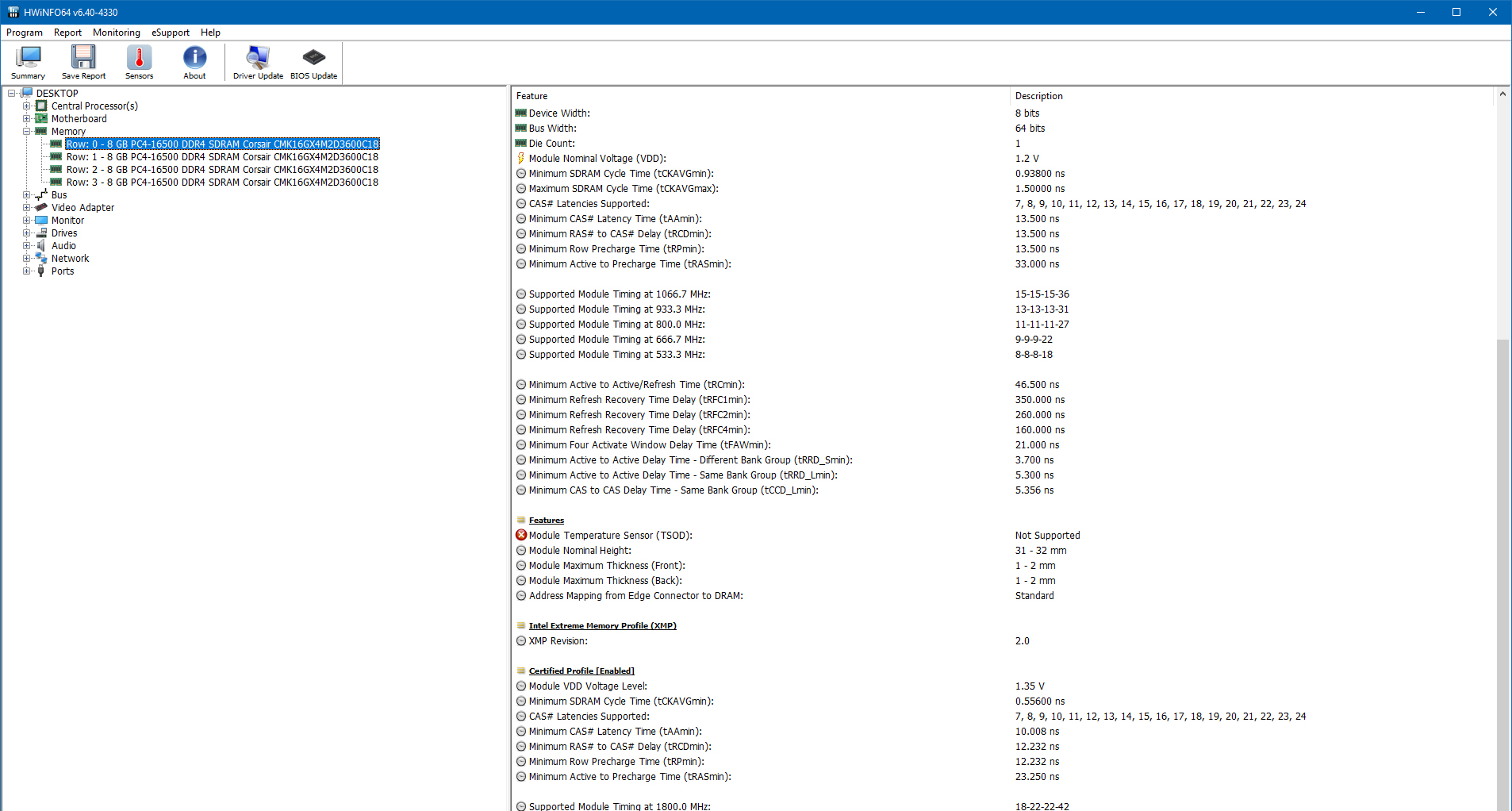This screenshot has height=811, width=1512.
Task: Open the Report menu
Action: tap(67, 33)
